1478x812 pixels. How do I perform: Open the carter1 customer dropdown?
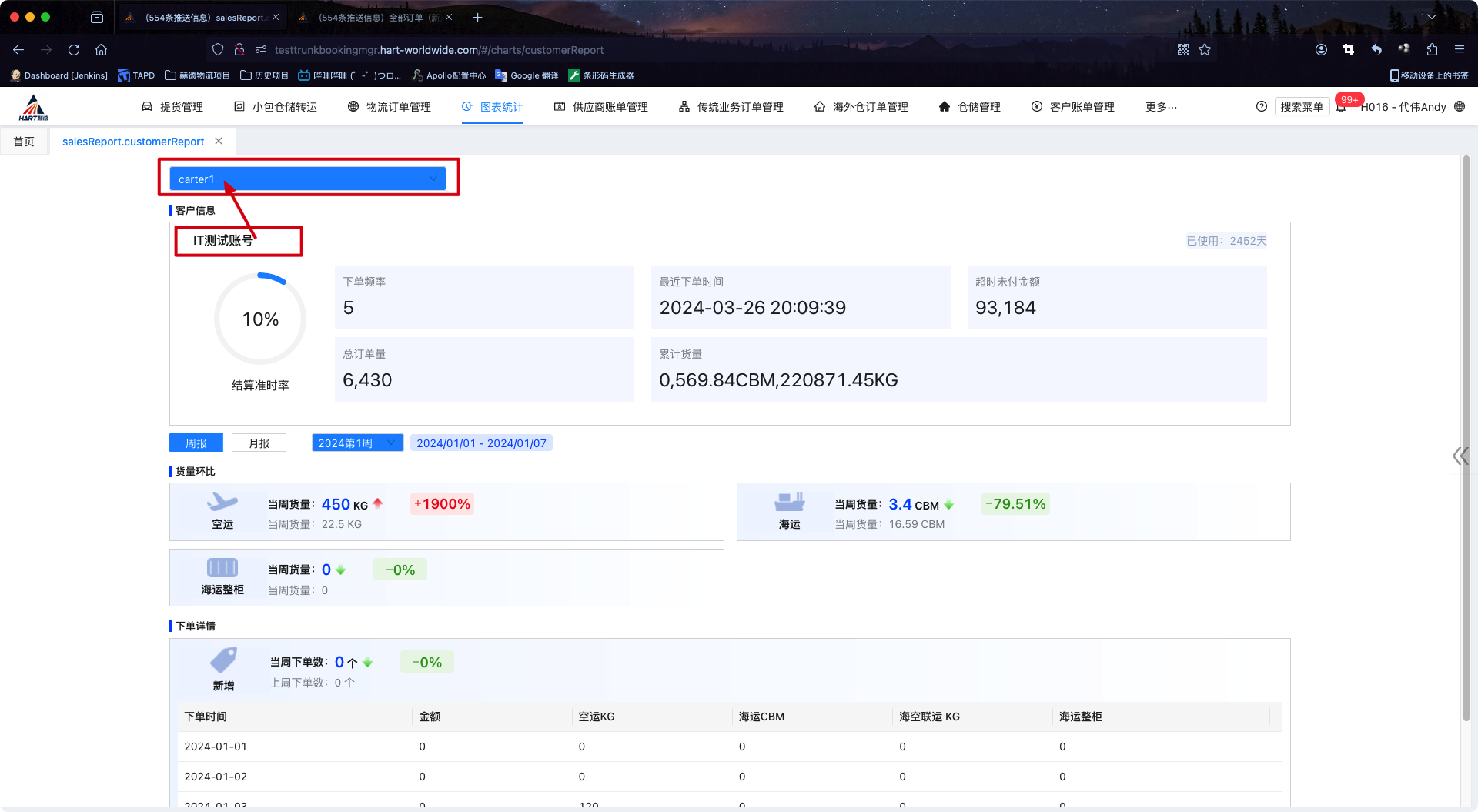coord(307,179)
